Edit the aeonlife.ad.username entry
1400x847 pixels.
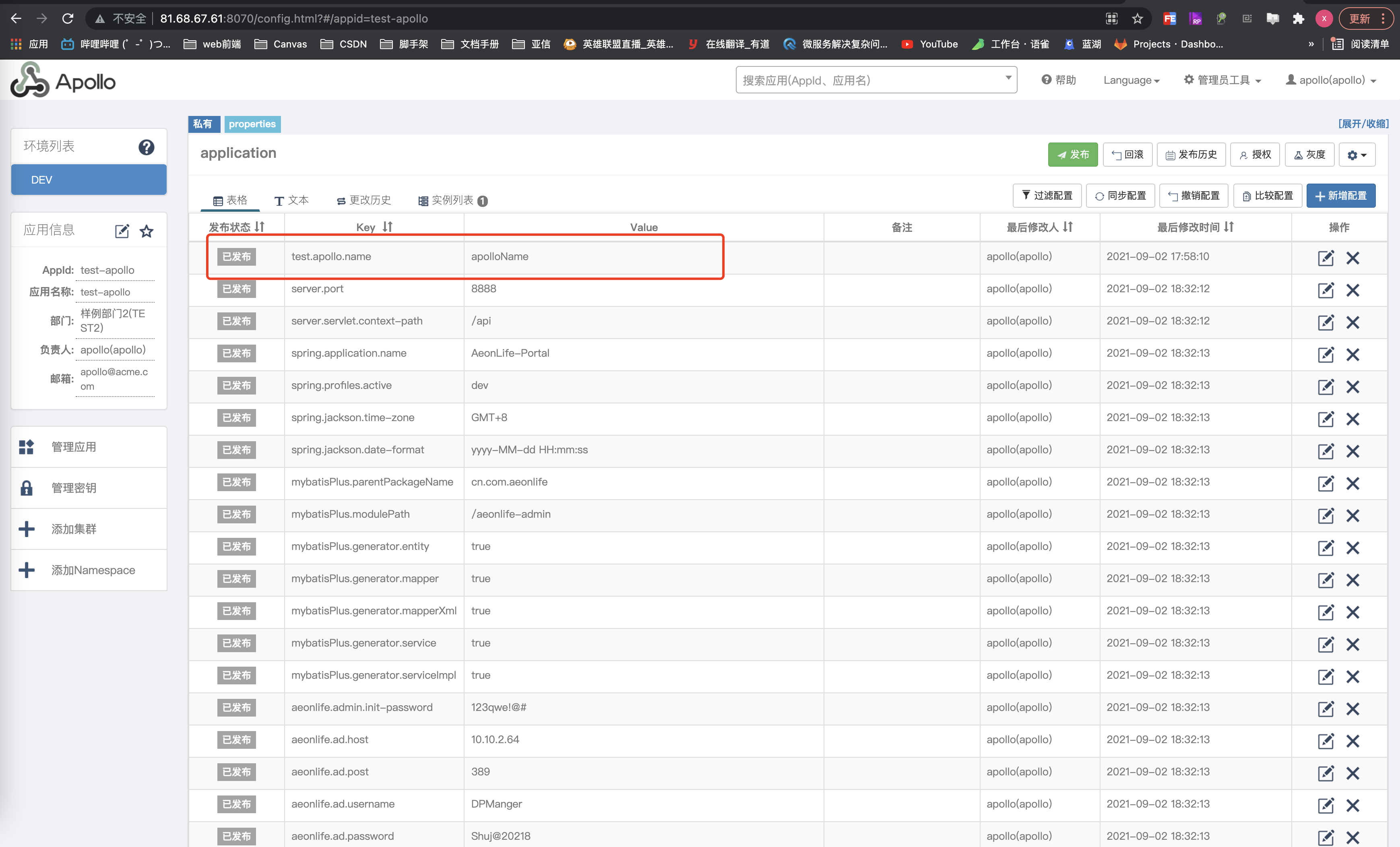tap(1326, 805)
